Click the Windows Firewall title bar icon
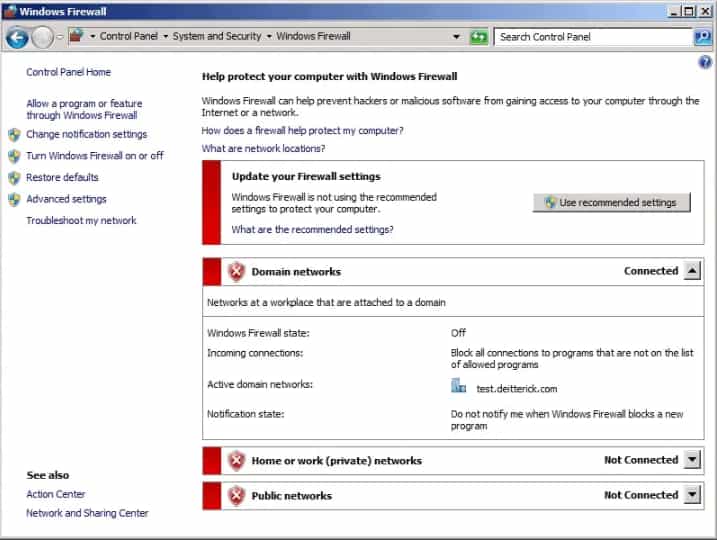Screen dimensions: 717x540 [x=10, y=11]
